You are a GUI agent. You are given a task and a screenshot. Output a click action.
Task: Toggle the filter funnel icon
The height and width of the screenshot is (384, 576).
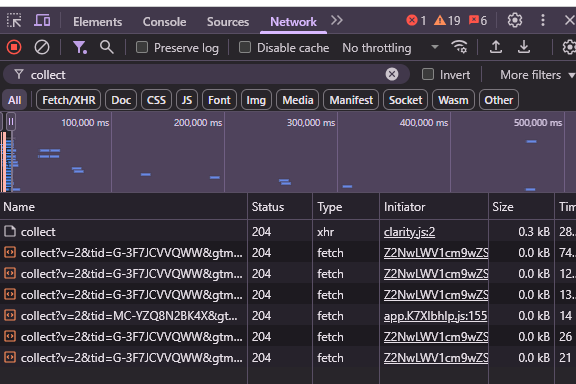coord(79,47)
